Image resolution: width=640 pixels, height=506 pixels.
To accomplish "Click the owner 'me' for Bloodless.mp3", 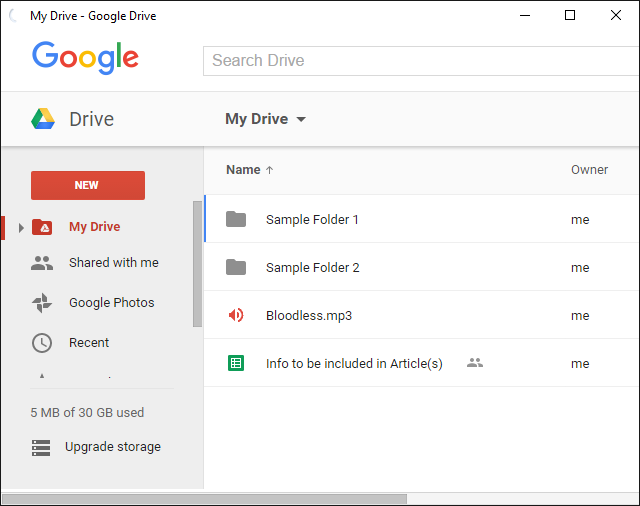I will coord(580,315).
